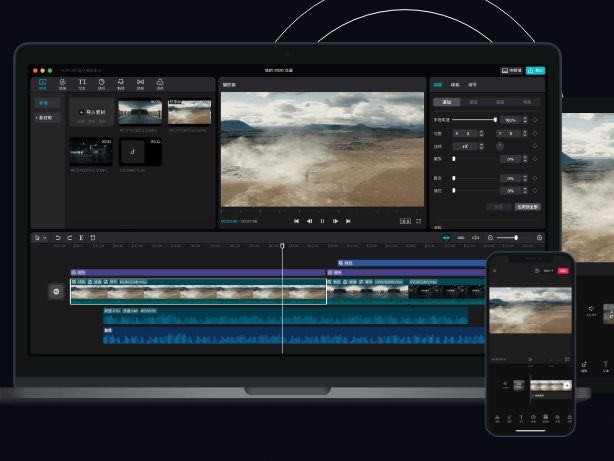Click the teal Export button at top right
This screenshot has width=614, height=461.
pyautogui.click(x=535, y=71)
